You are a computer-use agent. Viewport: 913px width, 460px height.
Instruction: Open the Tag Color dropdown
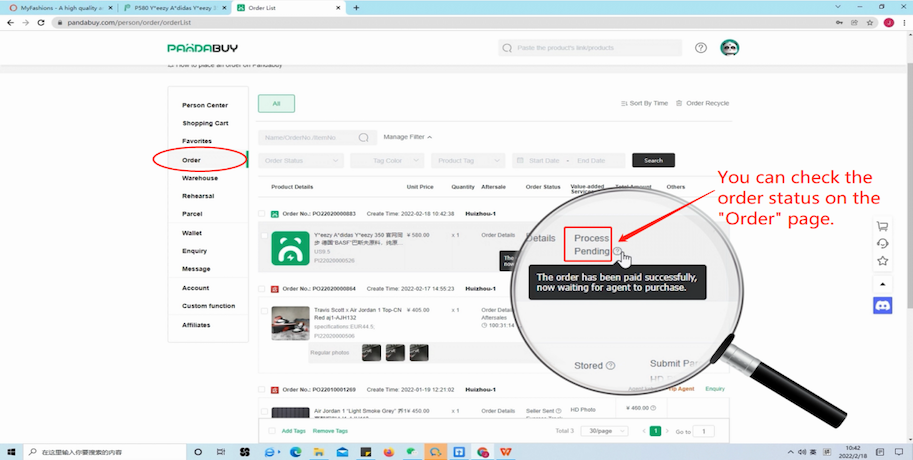pyautogui.click(x=387, y=161)
